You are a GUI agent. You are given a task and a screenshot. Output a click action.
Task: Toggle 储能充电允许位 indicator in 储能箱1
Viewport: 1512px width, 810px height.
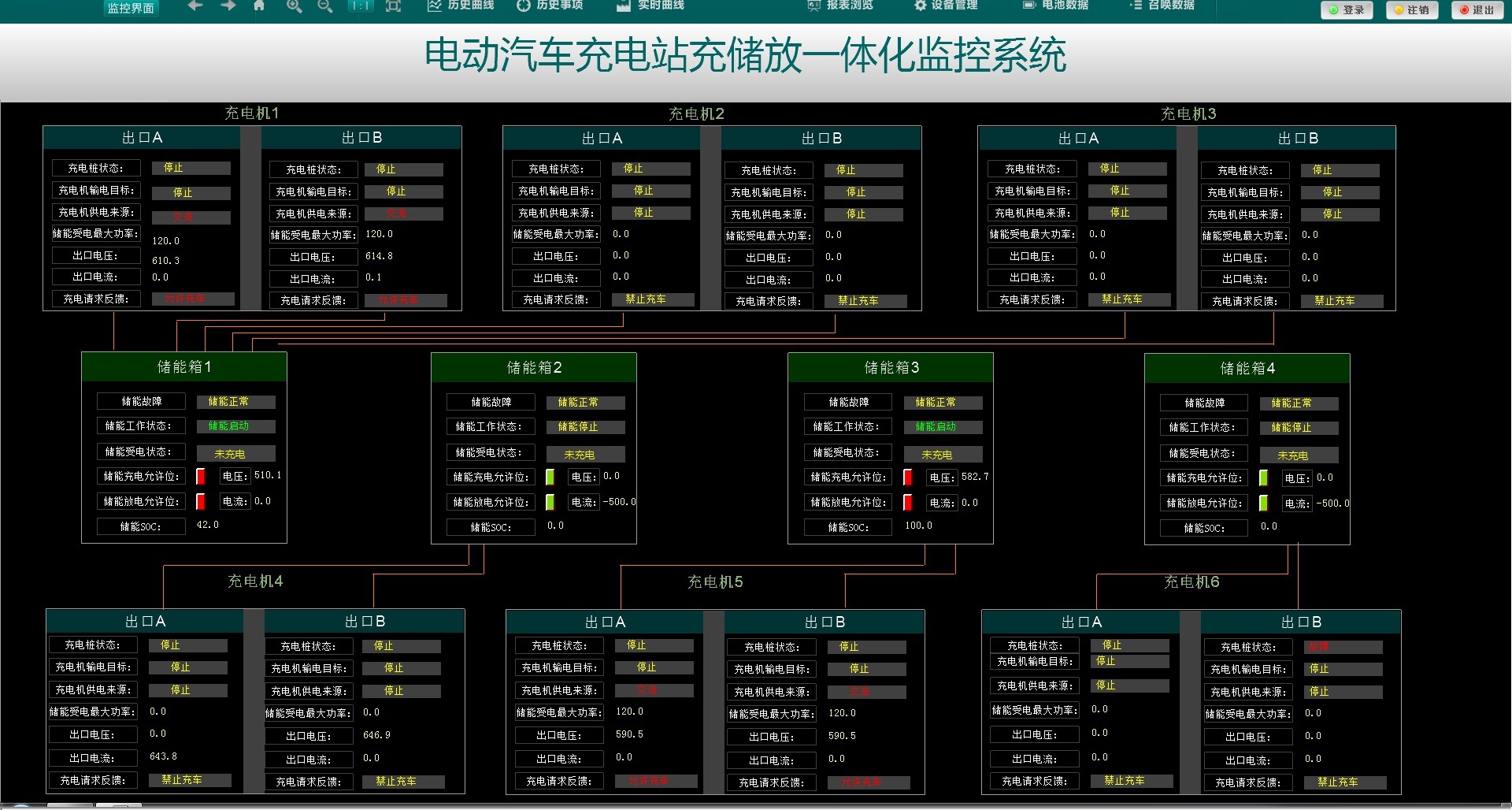201,476
